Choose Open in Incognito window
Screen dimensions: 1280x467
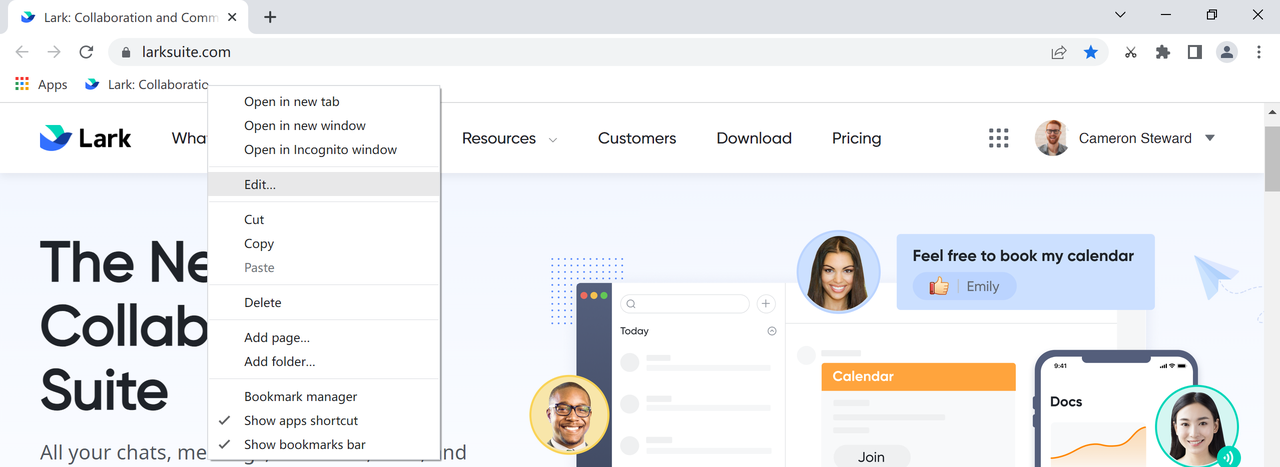pos(320,150)
